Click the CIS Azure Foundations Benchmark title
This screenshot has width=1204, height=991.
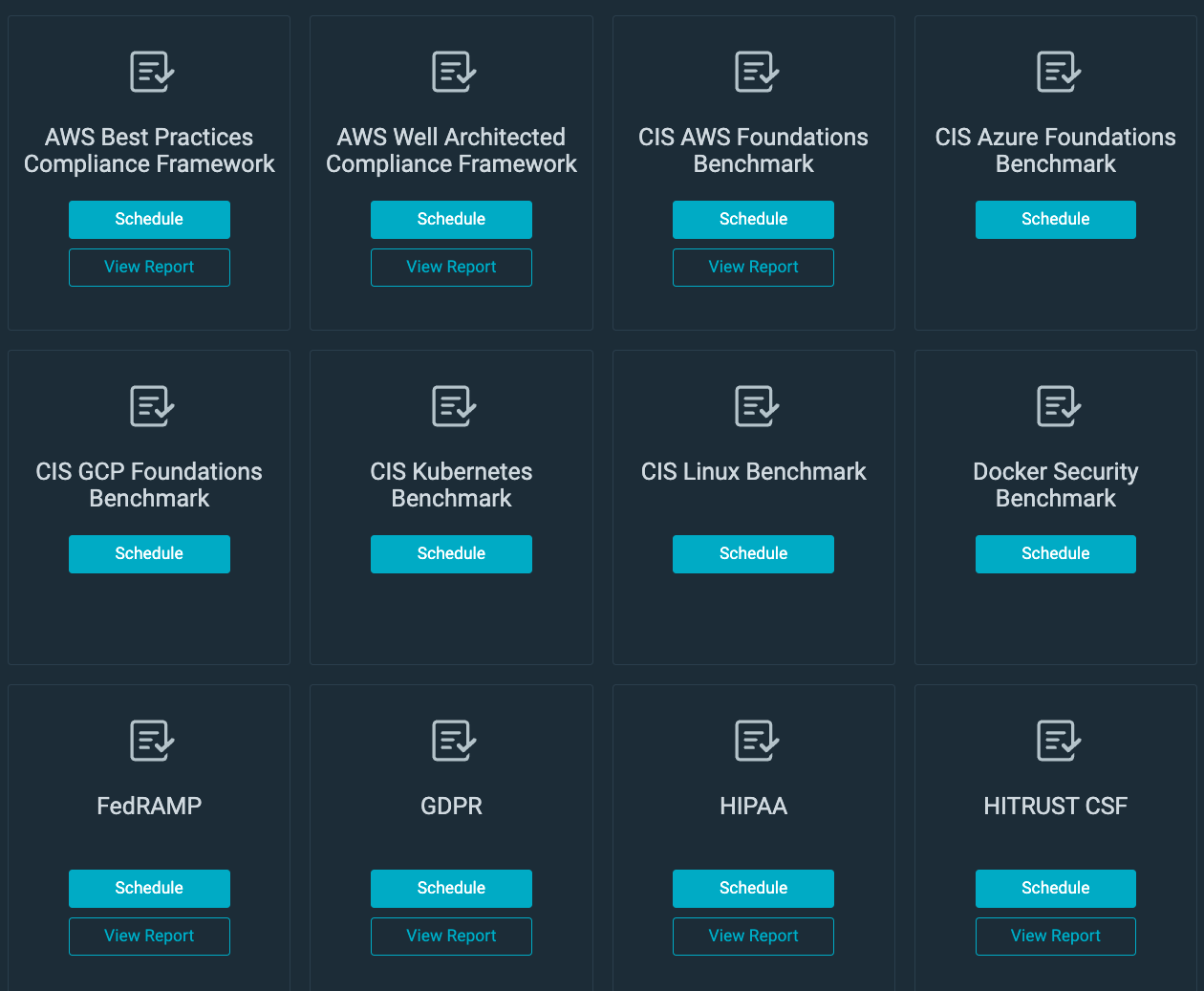coord(1056,151)
